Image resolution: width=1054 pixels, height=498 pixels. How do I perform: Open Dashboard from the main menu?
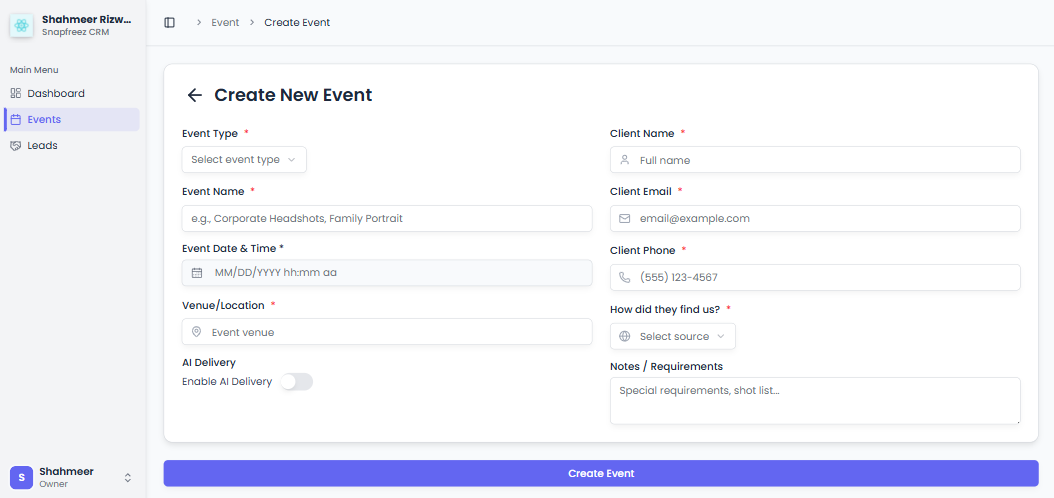click(x=56, y=93)
